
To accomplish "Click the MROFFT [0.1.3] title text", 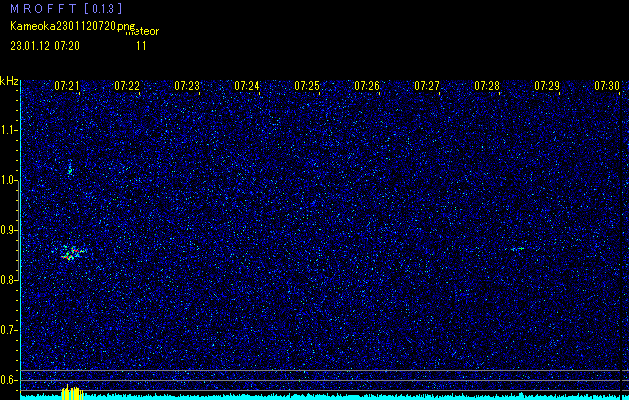I will tap(66, 9).
